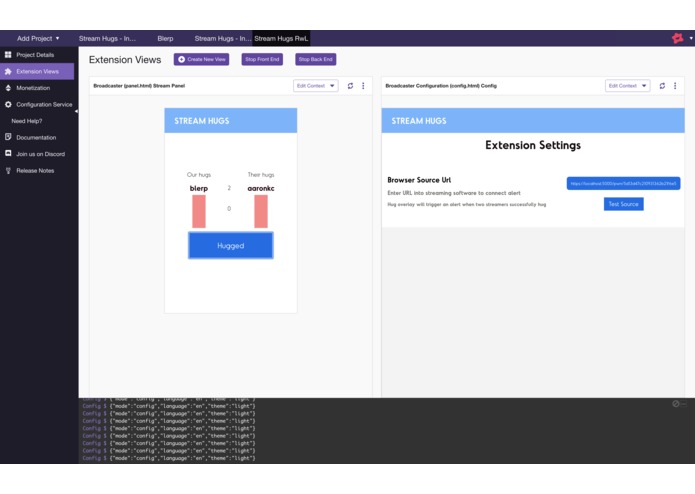Click the plus icon in Create New View
The image size is (695, 494).
click(181, 59)
